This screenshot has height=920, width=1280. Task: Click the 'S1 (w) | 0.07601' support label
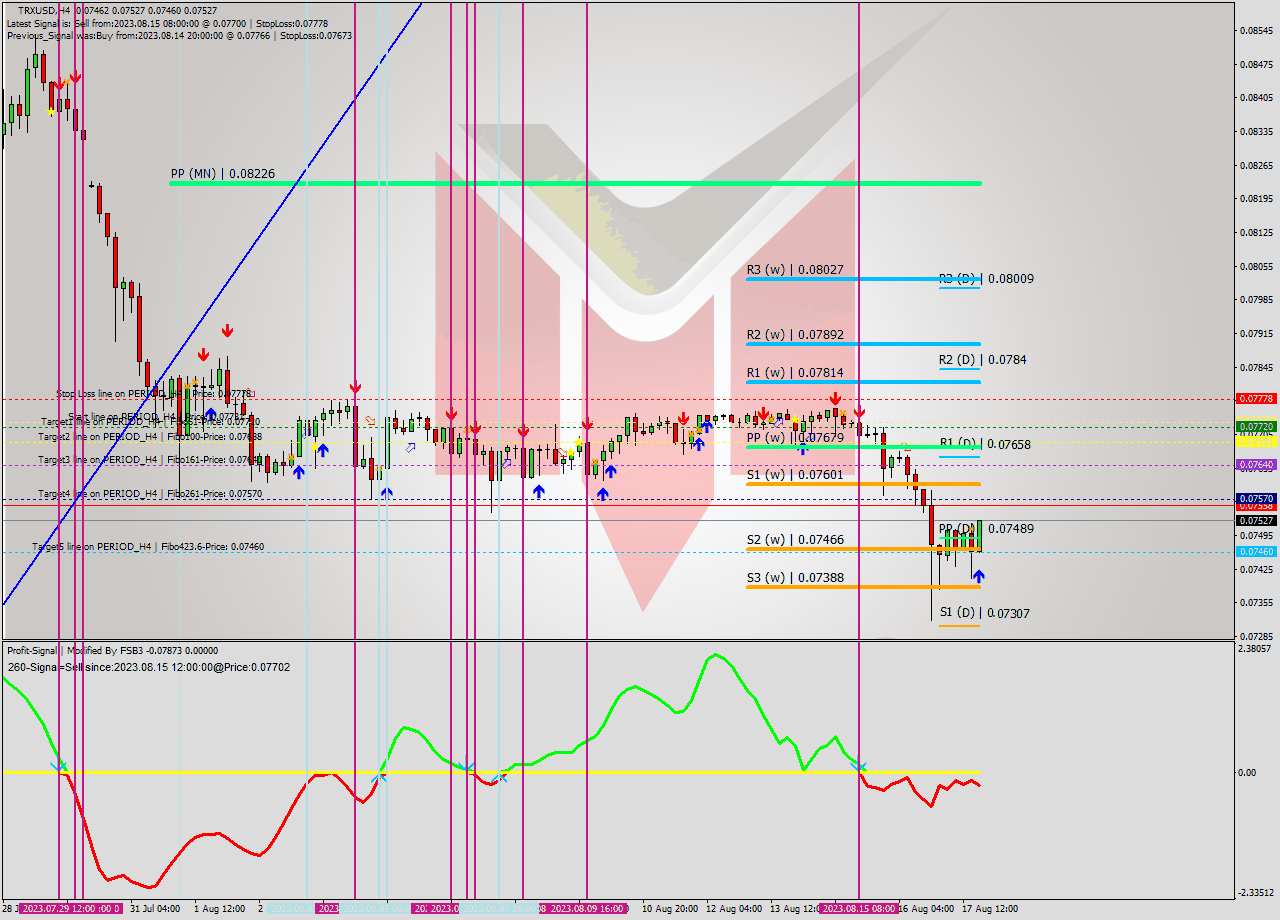coord(795,474)
